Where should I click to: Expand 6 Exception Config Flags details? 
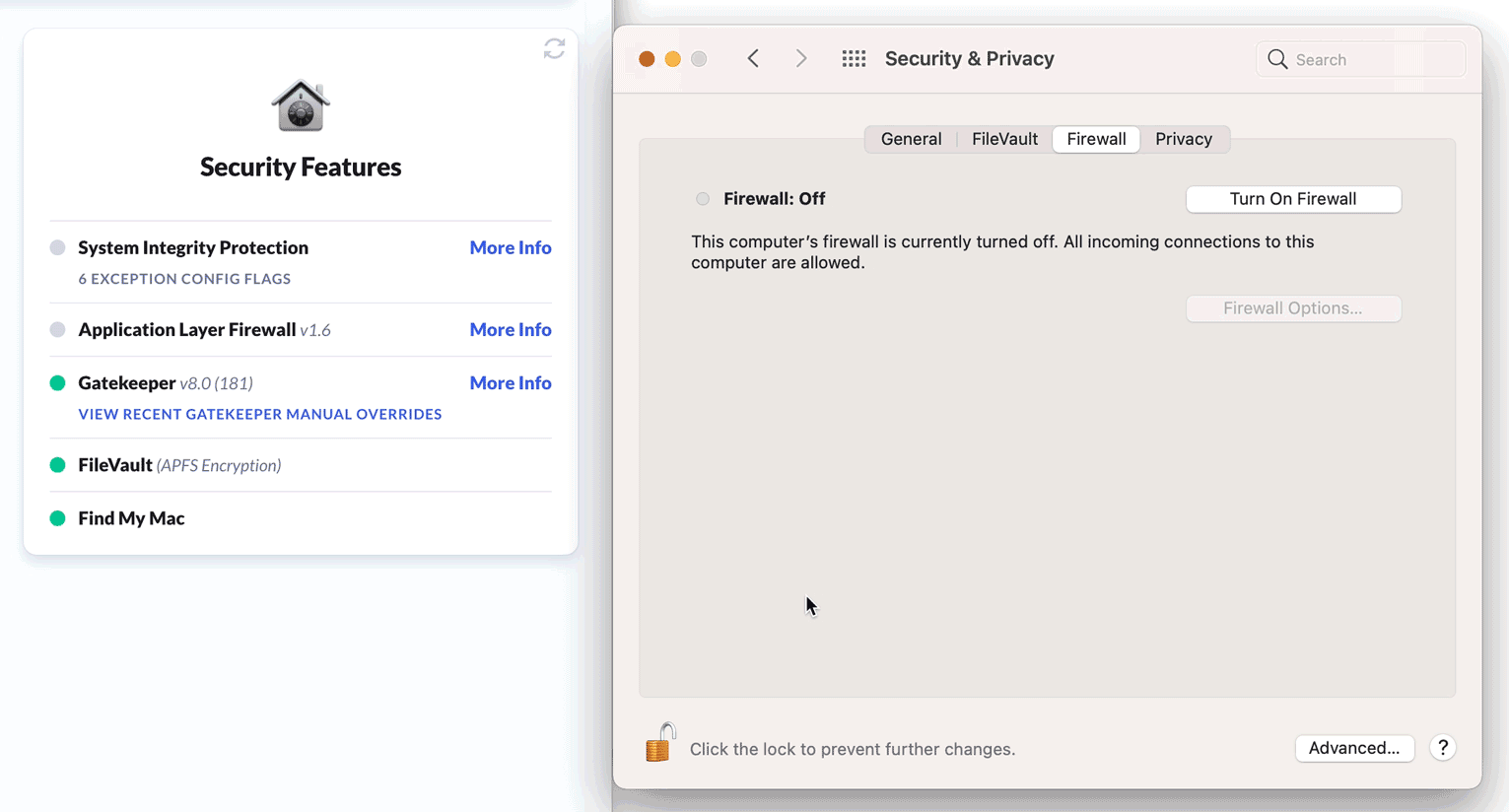pos(184,279)
